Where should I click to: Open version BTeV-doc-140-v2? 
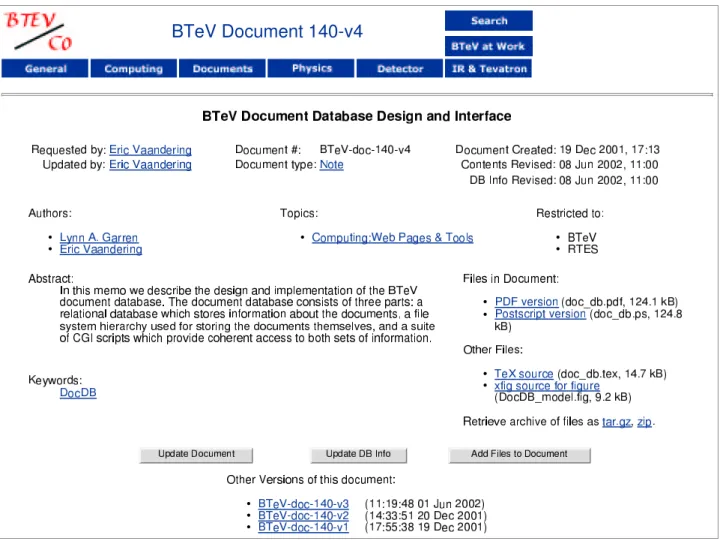coord(303,516)
